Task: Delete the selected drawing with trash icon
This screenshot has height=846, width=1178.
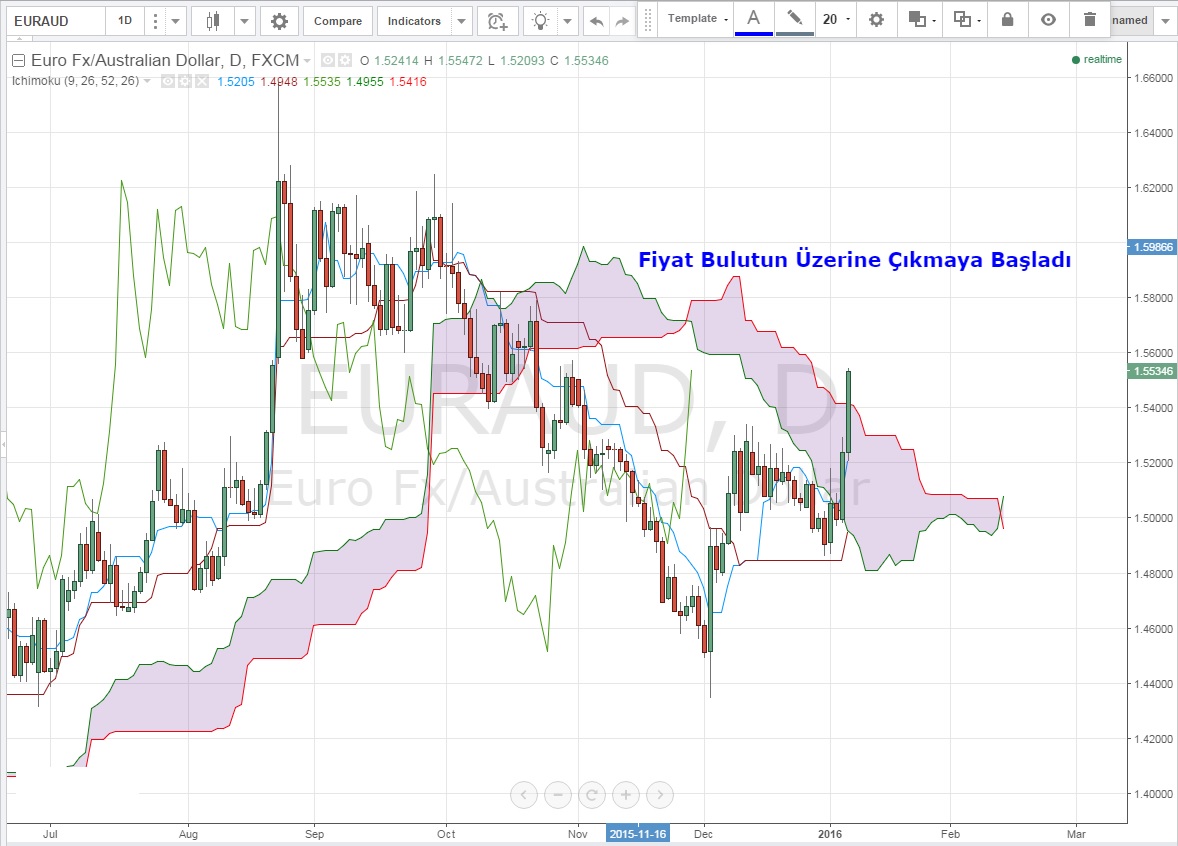Action: point(1089,19)
